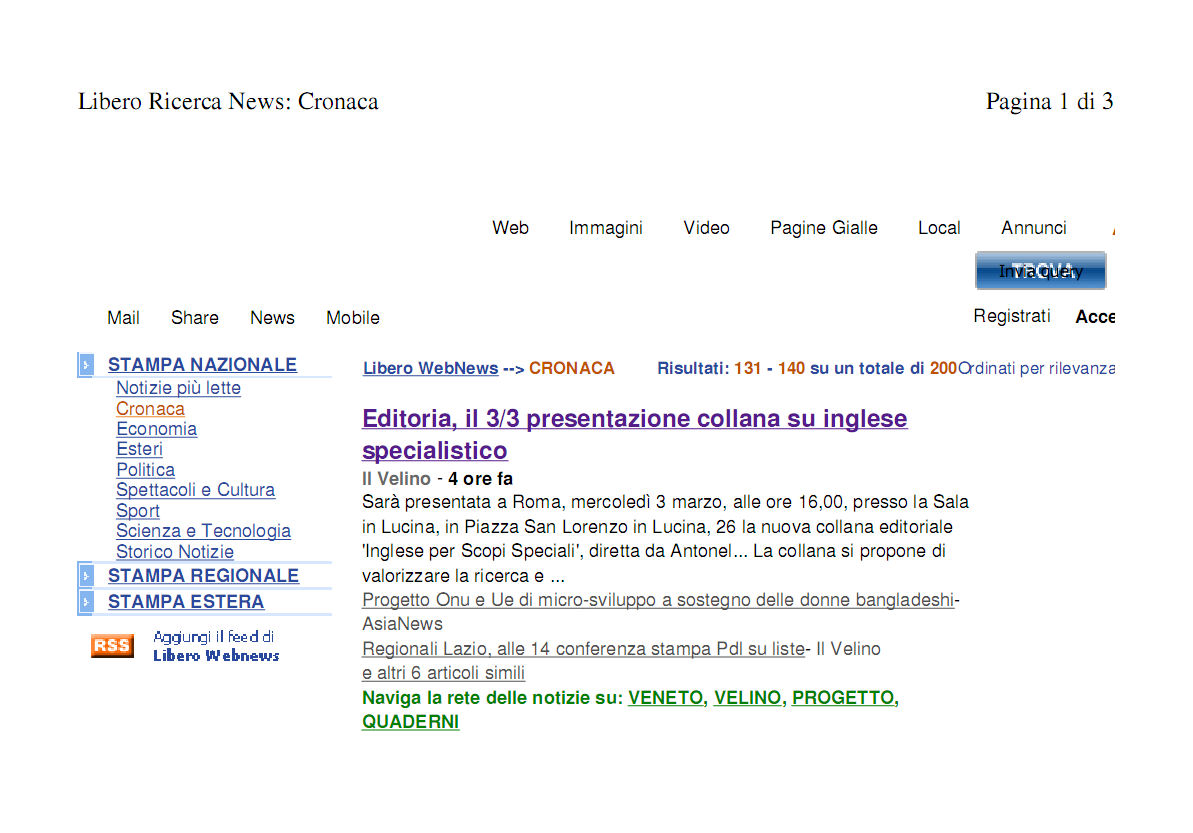This screenshot has width=1193, height=833.
Task: Open the Stampa Regionale section link
Action: (203, 576)
